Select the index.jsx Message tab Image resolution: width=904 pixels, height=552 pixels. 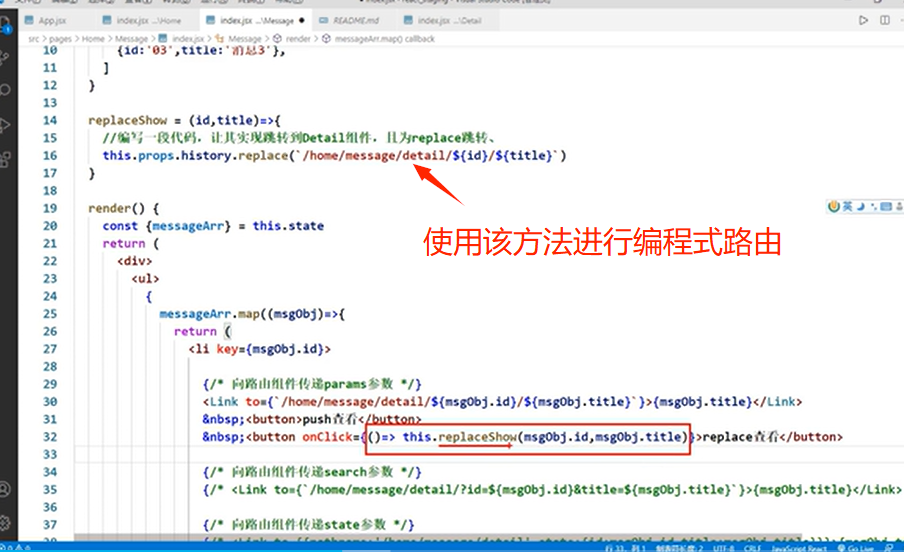257,21
